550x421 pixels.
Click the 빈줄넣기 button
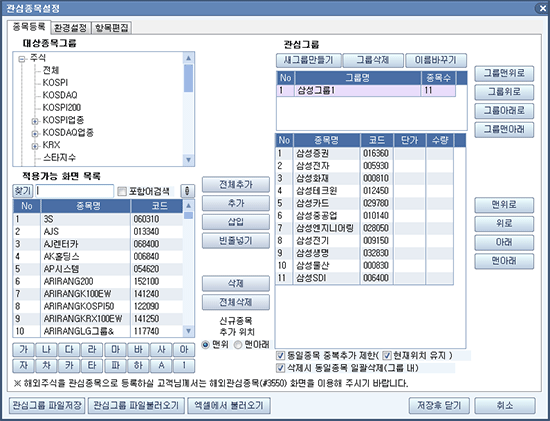coord(236,241)
